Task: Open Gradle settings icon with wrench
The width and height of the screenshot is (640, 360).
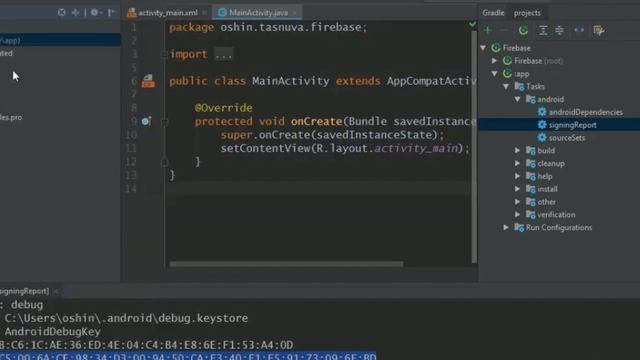Action: [x=599, y=30]
